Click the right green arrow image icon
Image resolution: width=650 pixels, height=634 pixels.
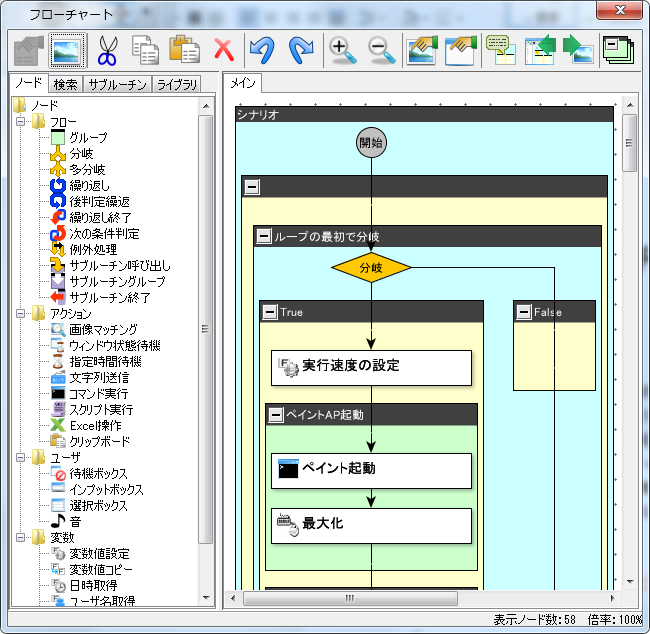(x=578, y=50)
